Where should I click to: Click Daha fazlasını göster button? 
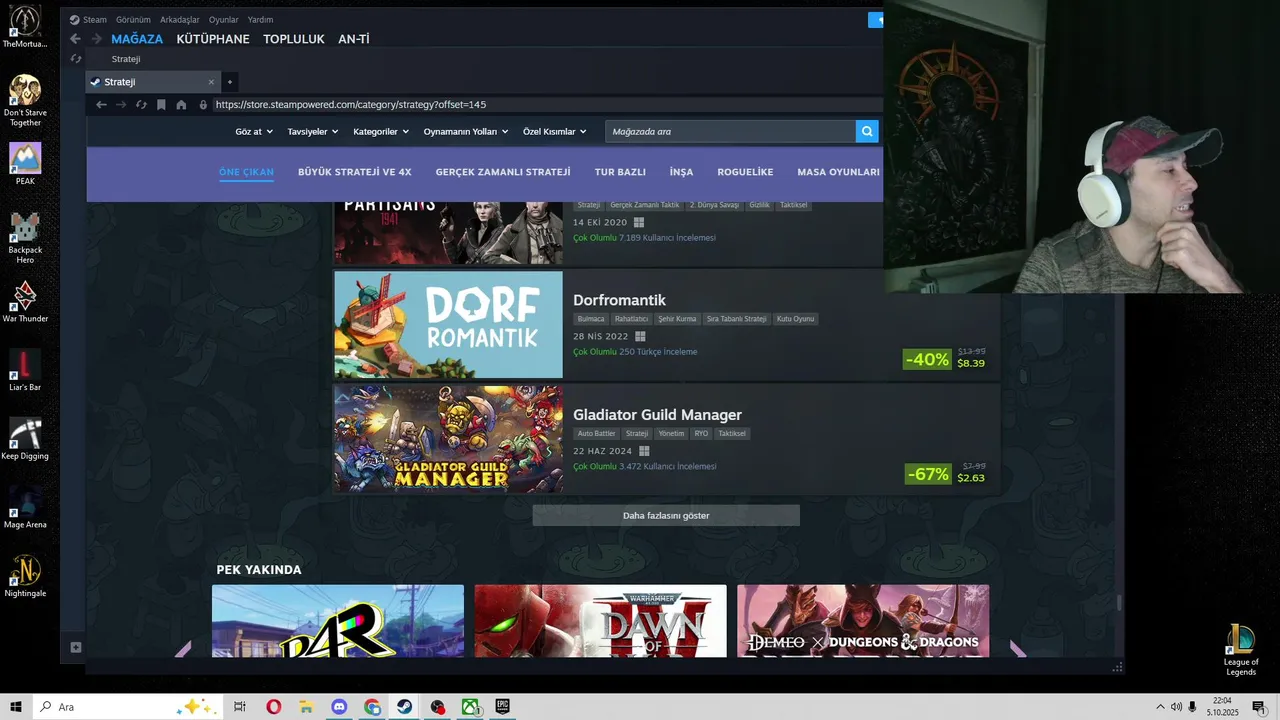pyautogui.click(x=666, y=515)
